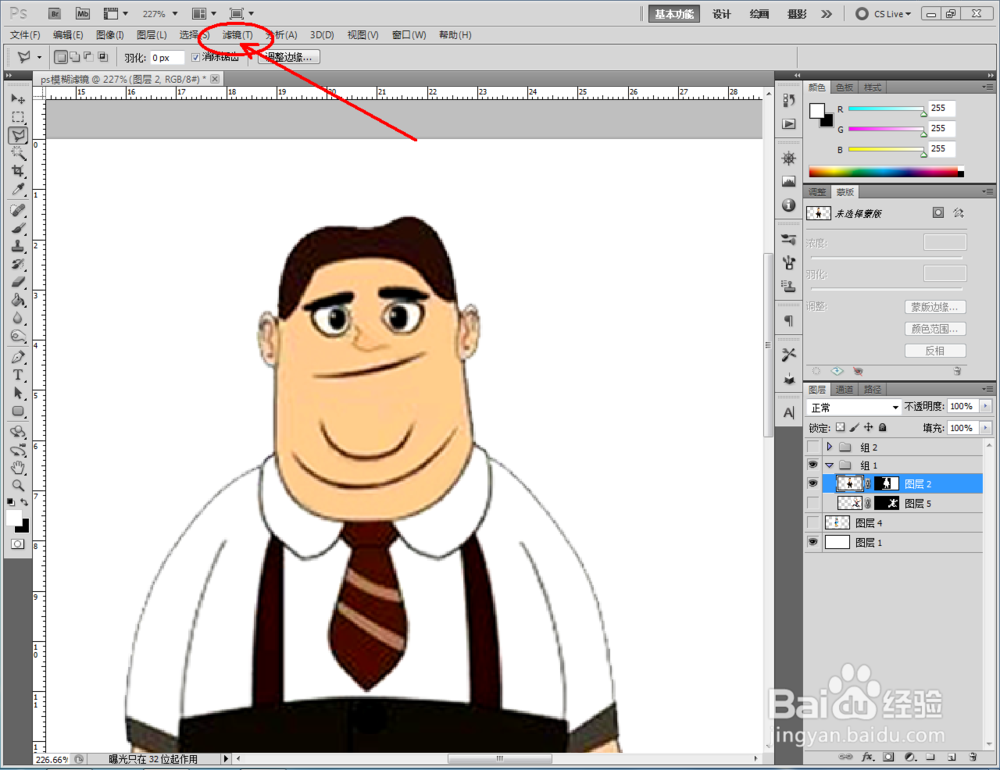Add a layer mask from the Layers panel footer
The image size is (1000, 770).
[888, 757]
